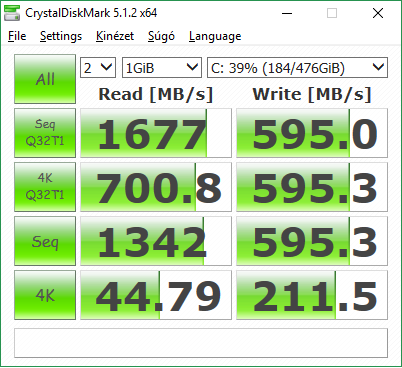Screen dimensions: 402x368
Task: Run all benchmarks with the All button
Action: [45, 79]
